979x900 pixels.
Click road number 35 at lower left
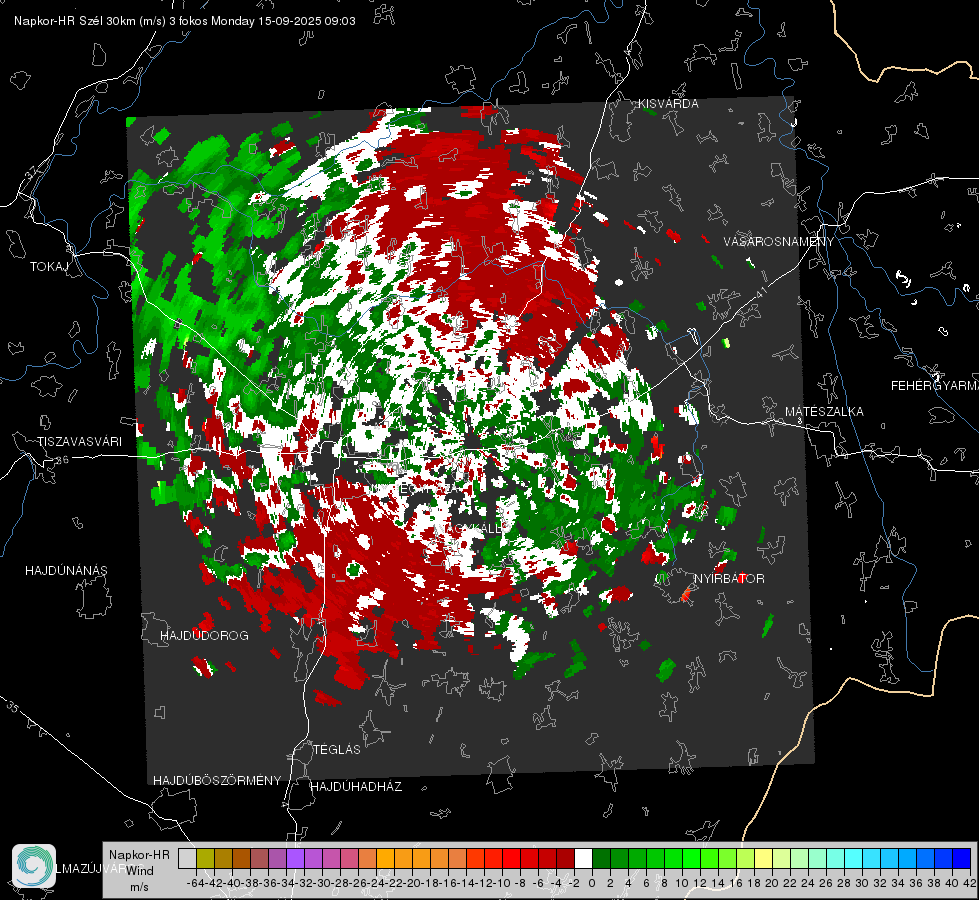(x=13, y=707)
